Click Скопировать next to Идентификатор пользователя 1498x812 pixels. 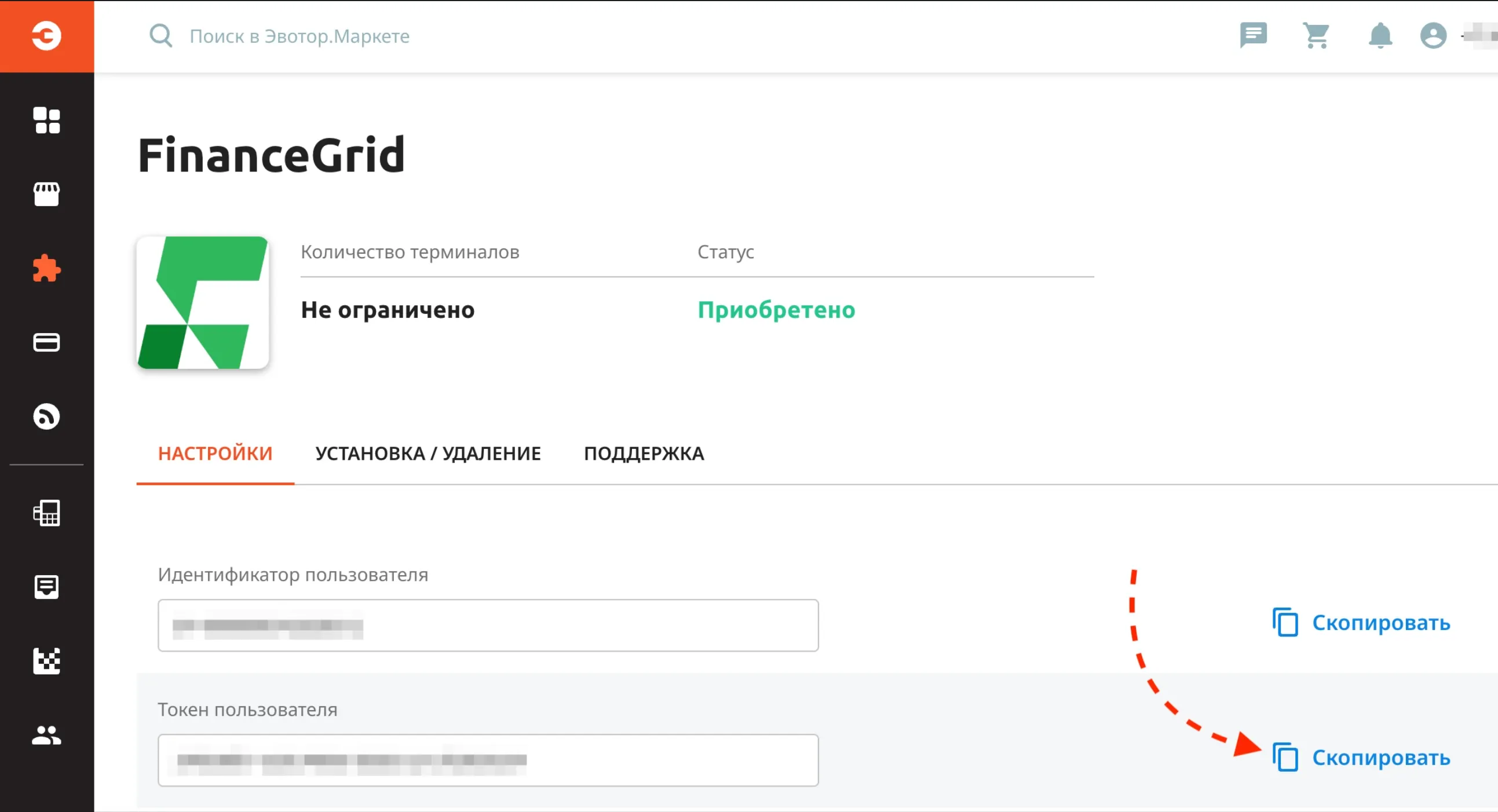(x=1381, y=623)
